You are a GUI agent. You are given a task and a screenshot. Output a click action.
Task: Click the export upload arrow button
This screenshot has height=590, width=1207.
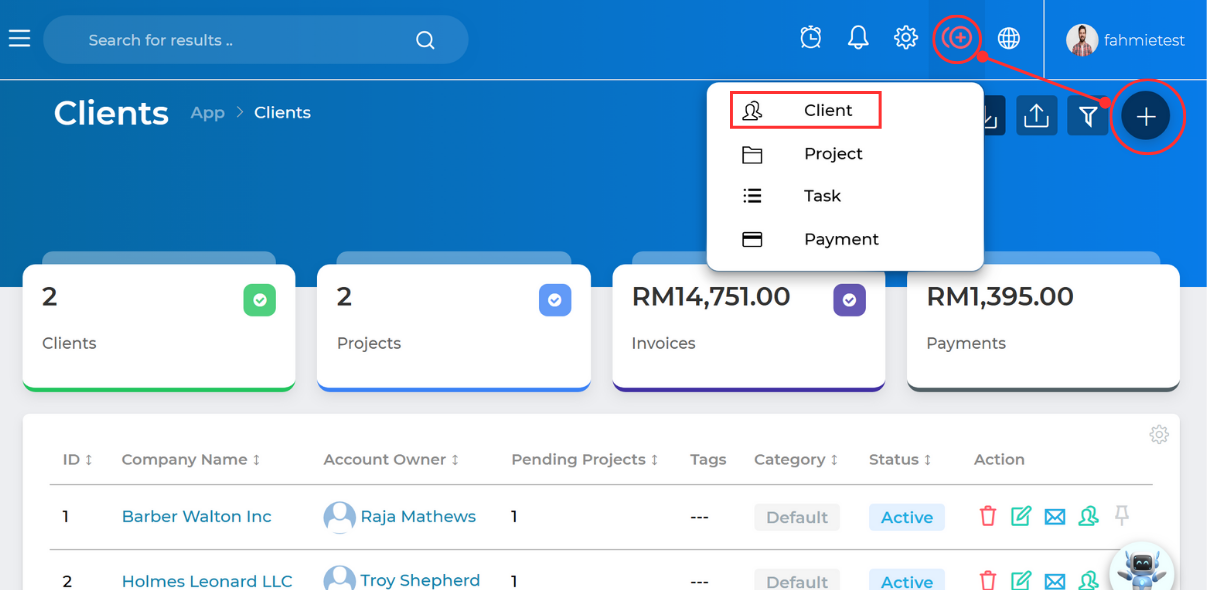click(1037, 116)
